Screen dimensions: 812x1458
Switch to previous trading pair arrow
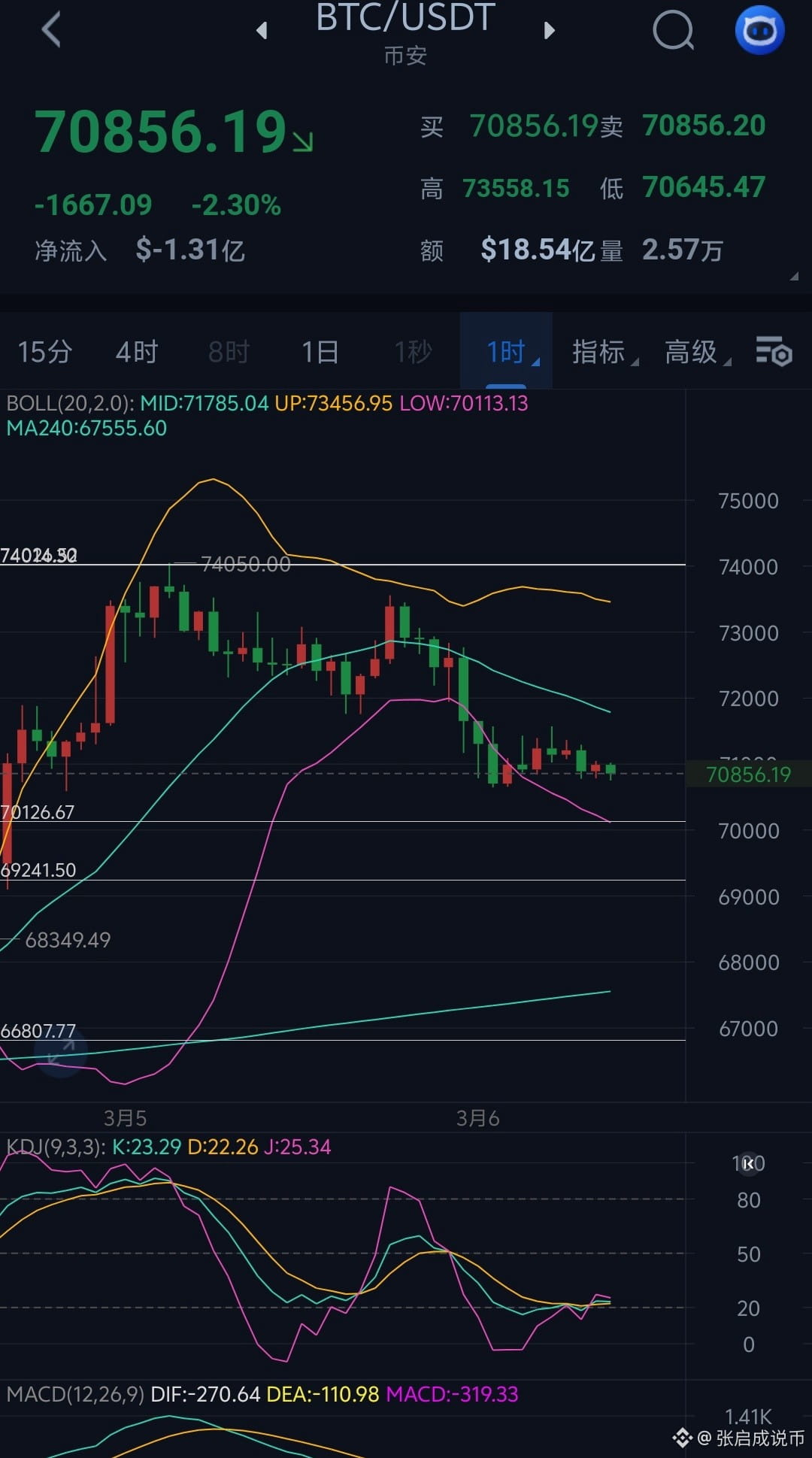pos(262,30)
